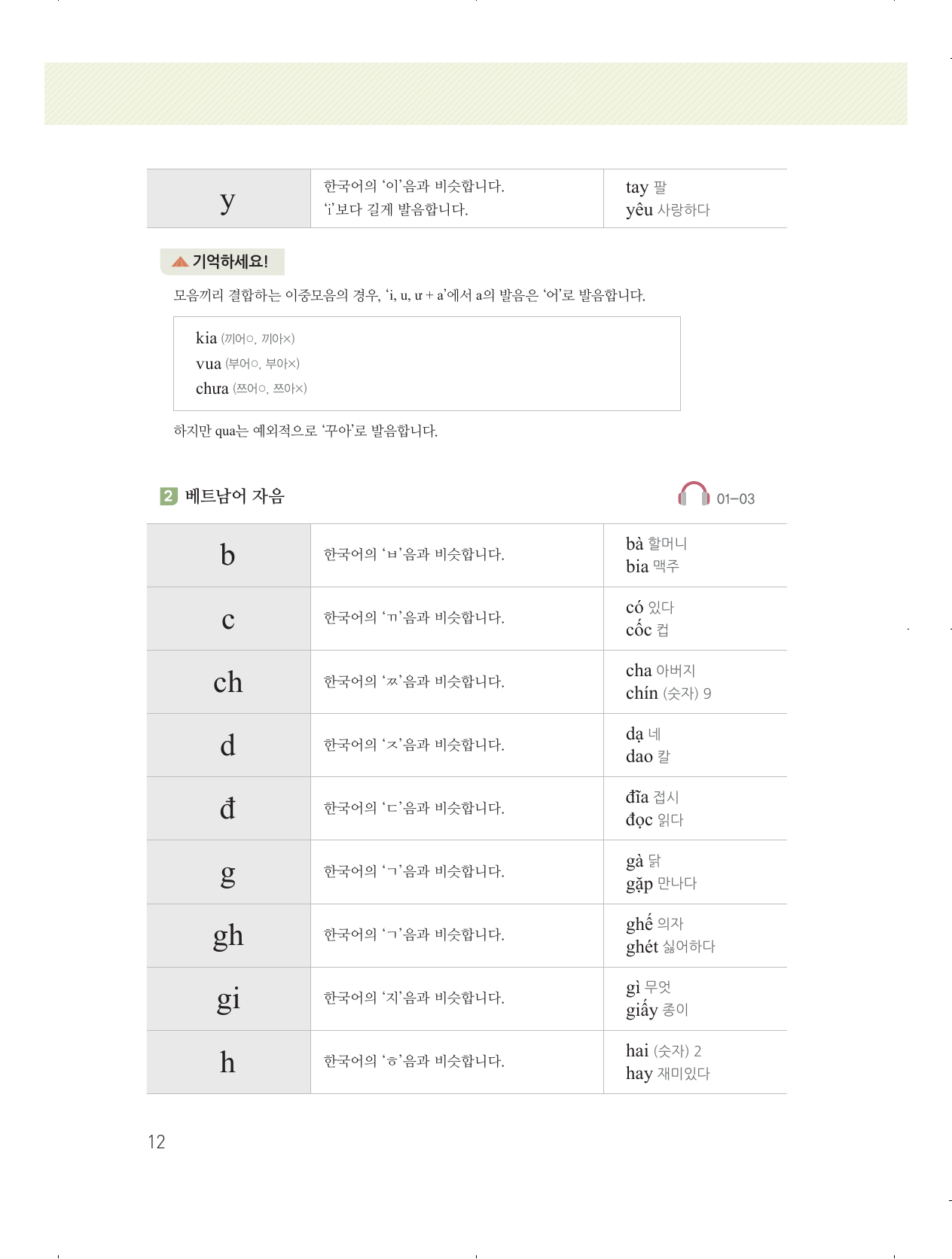Click the example word 'giấy 종이'
Screen dimensions: 952x1259
(657, 1010)
